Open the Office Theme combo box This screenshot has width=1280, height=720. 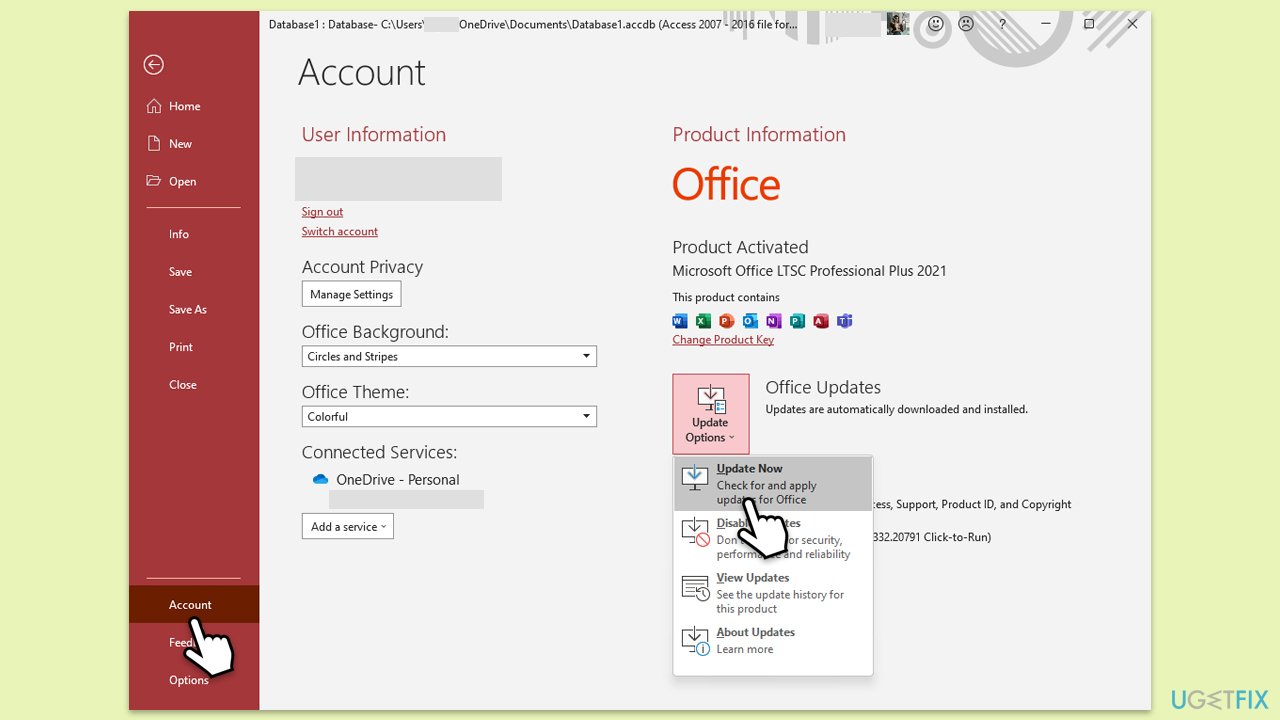[x=449, y=416]
